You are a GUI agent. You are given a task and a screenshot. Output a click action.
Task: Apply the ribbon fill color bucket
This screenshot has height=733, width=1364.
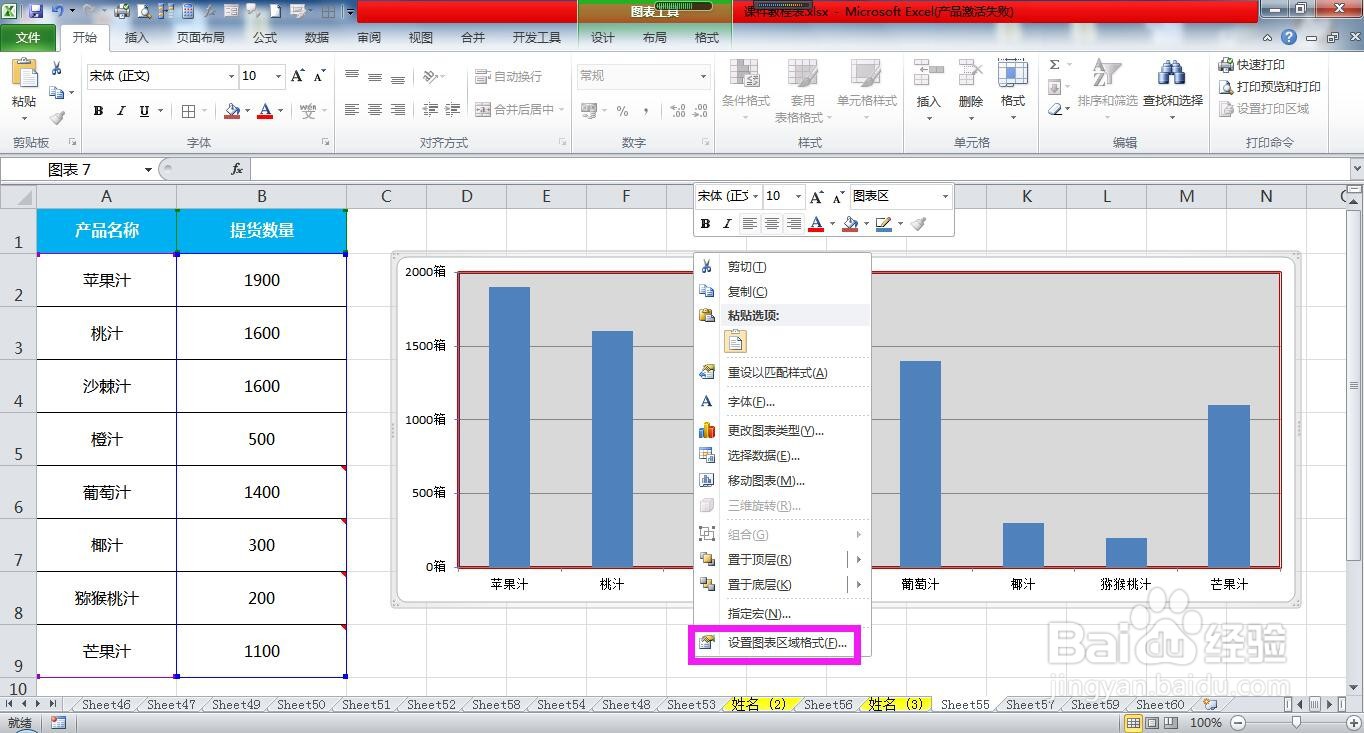(232, 111)
